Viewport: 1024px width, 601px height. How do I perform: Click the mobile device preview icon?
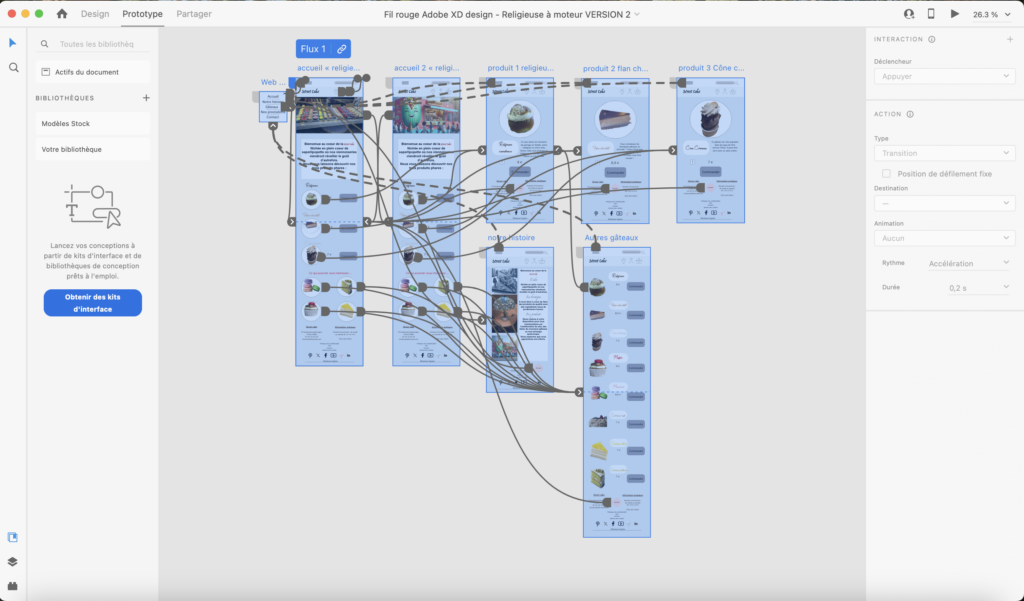[x=931, y=14]
